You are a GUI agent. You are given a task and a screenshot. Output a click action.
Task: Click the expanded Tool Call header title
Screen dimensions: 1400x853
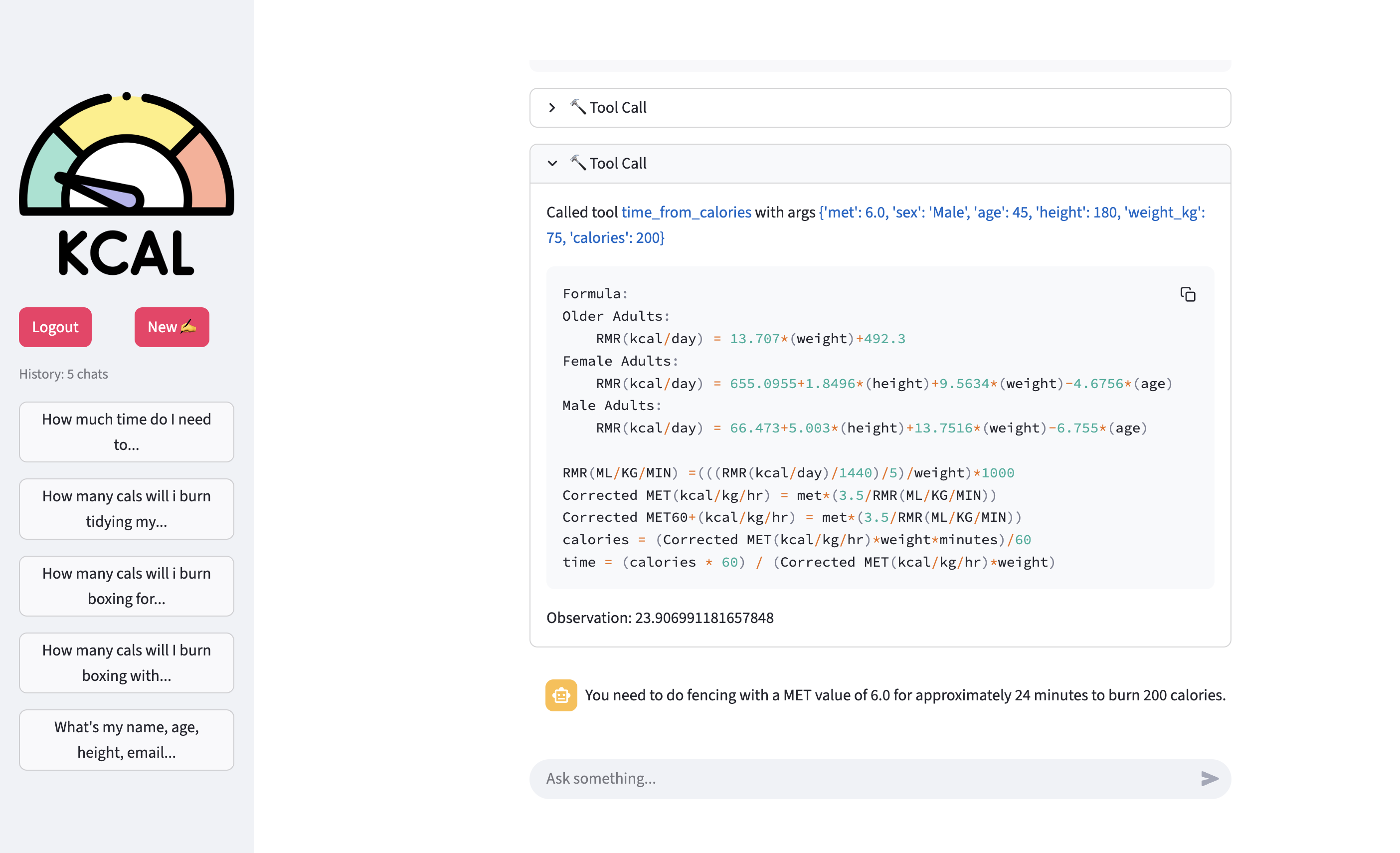click(x=618, y=164)
